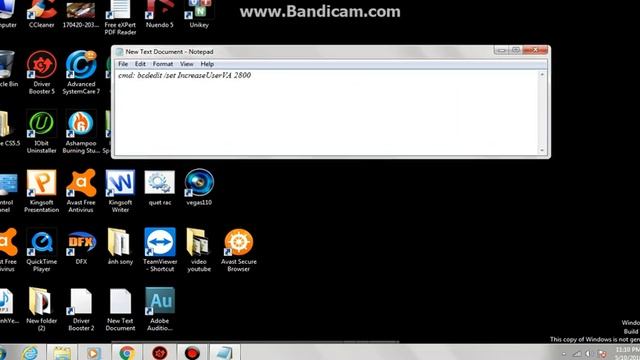Switch to Notepad taskbar button
640x360 pixels.
[224, 353]
